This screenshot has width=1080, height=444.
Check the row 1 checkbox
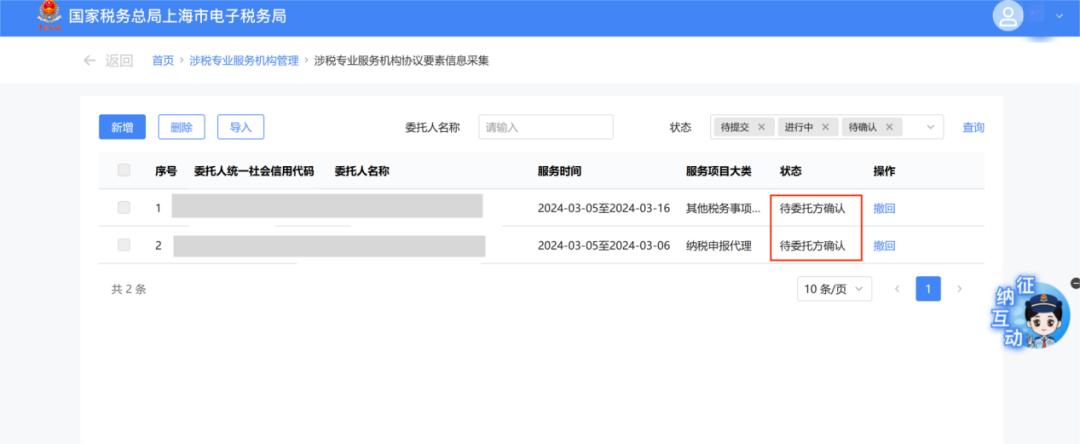point(124,208)
